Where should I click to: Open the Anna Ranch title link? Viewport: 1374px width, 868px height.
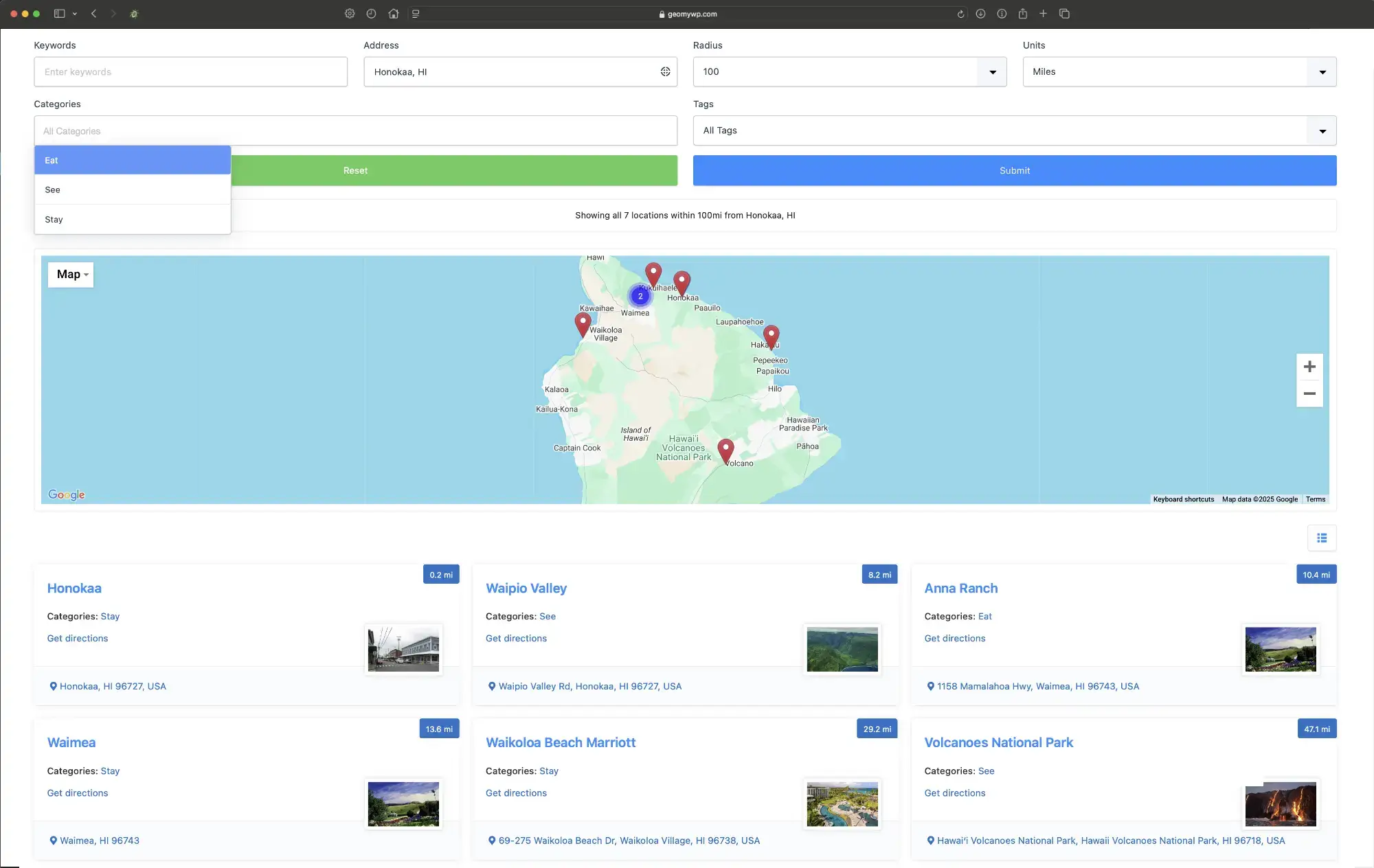(x=961, y=589)
